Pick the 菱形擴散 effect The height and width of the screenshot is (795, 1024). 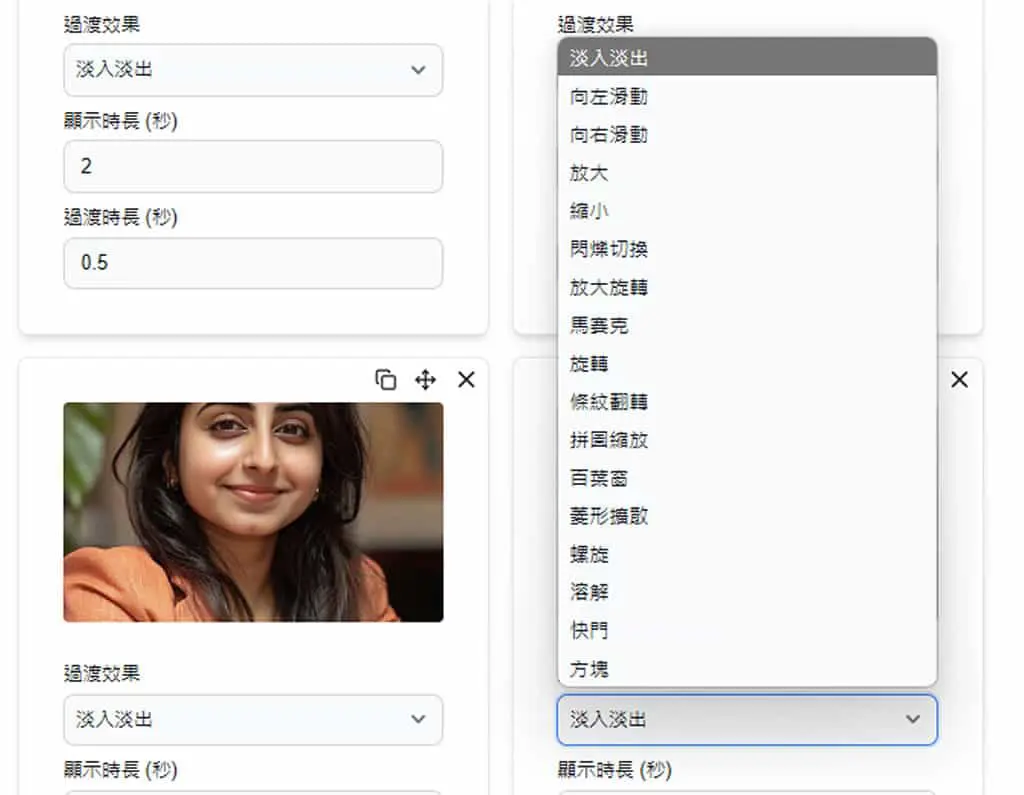(x=747, y=516)
